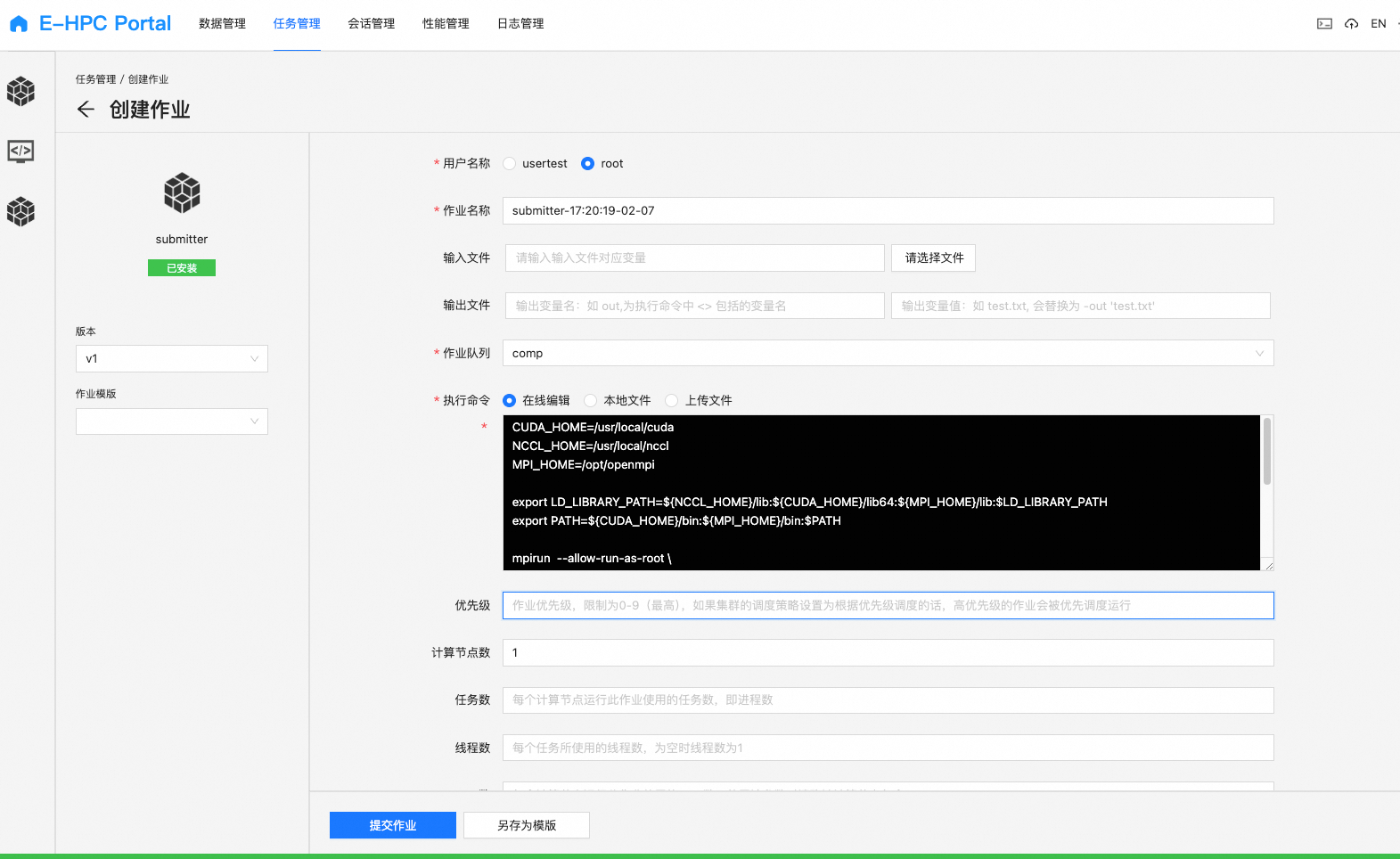Click the script editor vertical scrollbar
Viewport: 1400px width, 859px height.
pos(1267,452)
